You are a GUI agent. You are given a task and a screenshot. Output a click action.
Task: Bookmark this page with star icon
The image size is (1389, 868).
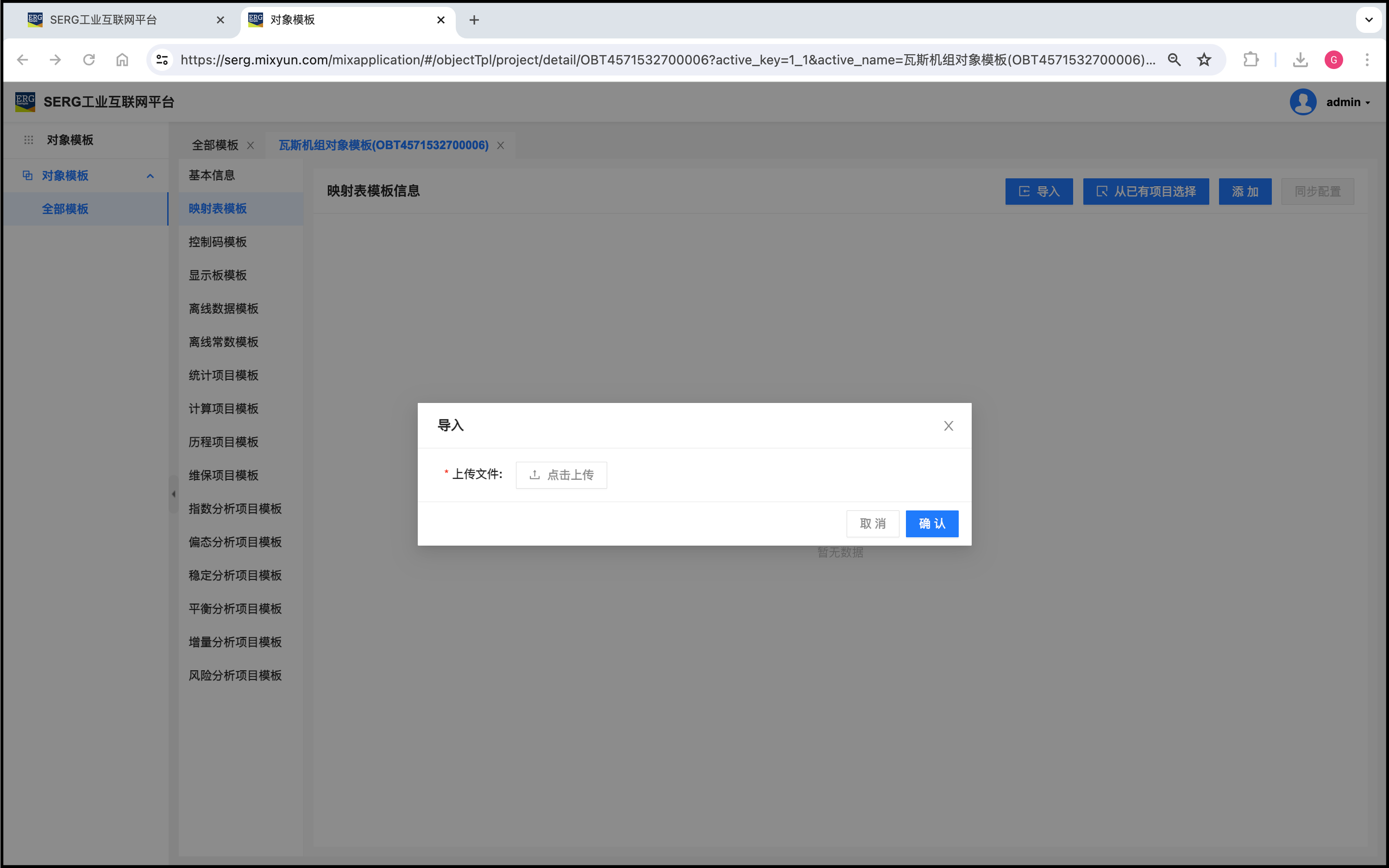[x=1204, y=60]
